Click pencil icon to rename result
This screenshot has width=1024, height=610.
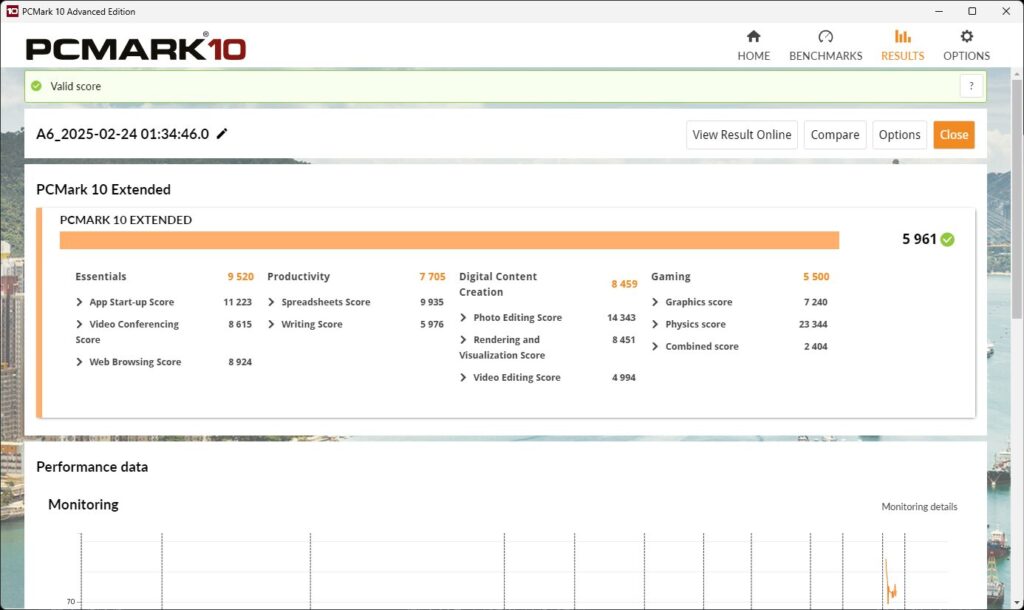click(x=222, y=134)
